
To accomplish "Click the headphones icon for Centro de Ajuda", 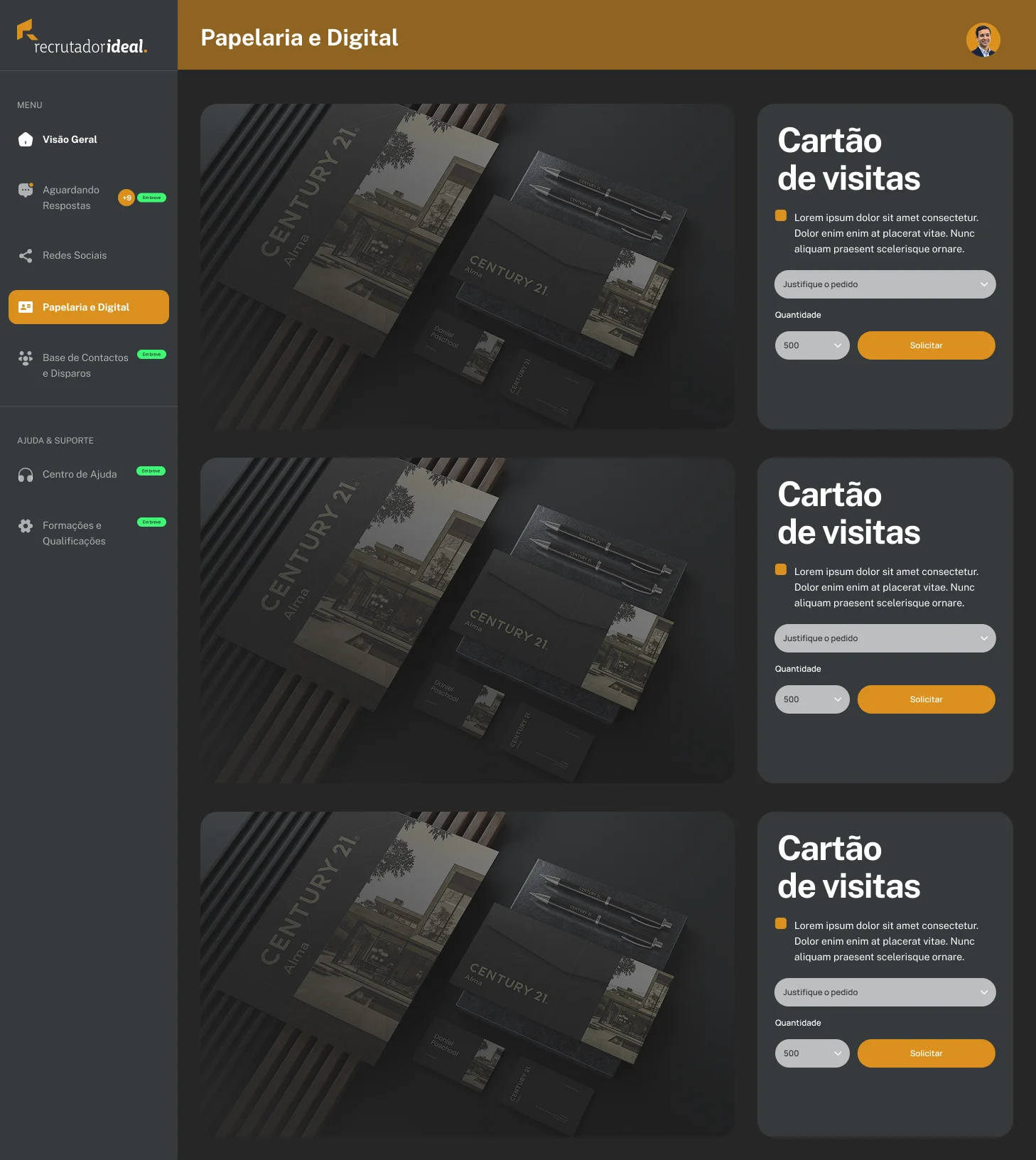I will (x=26, y=475).
